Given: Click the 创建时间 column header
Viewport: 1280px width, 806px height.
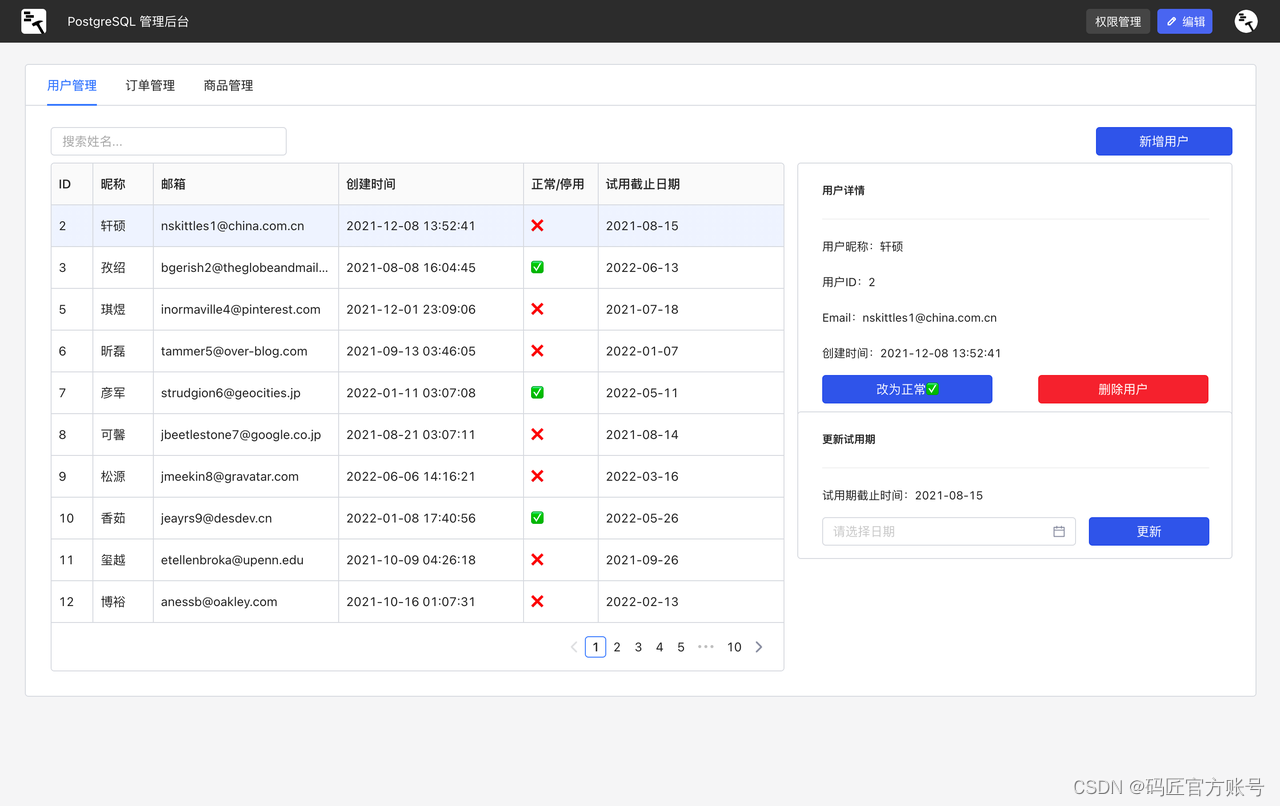Looking at the screenshot, I should click(x=431, y=184).
